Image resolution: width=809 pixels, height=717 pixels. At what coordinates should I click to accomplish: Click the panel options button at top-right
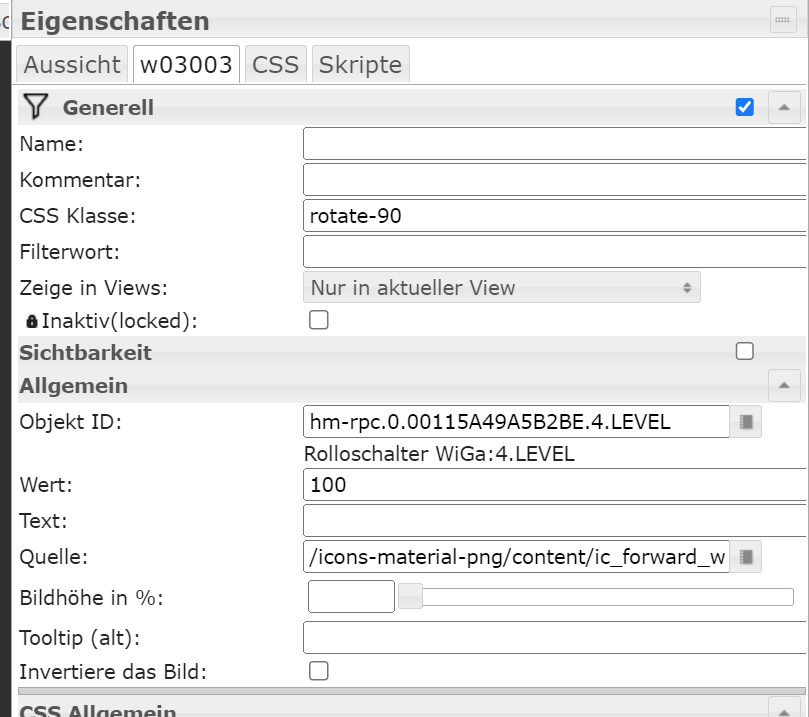(783, 20)
